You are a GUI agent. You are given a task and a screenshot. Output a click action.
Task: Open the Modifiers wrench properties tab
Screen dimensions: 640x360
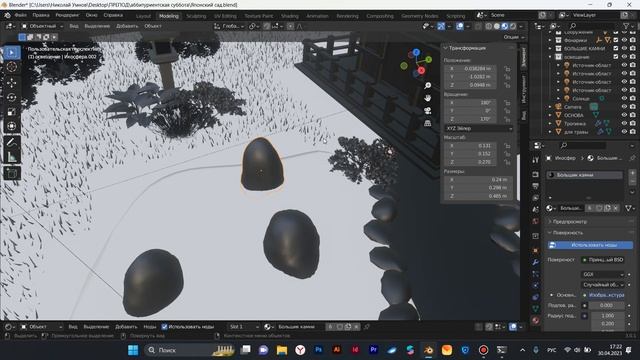coord(536,262)
